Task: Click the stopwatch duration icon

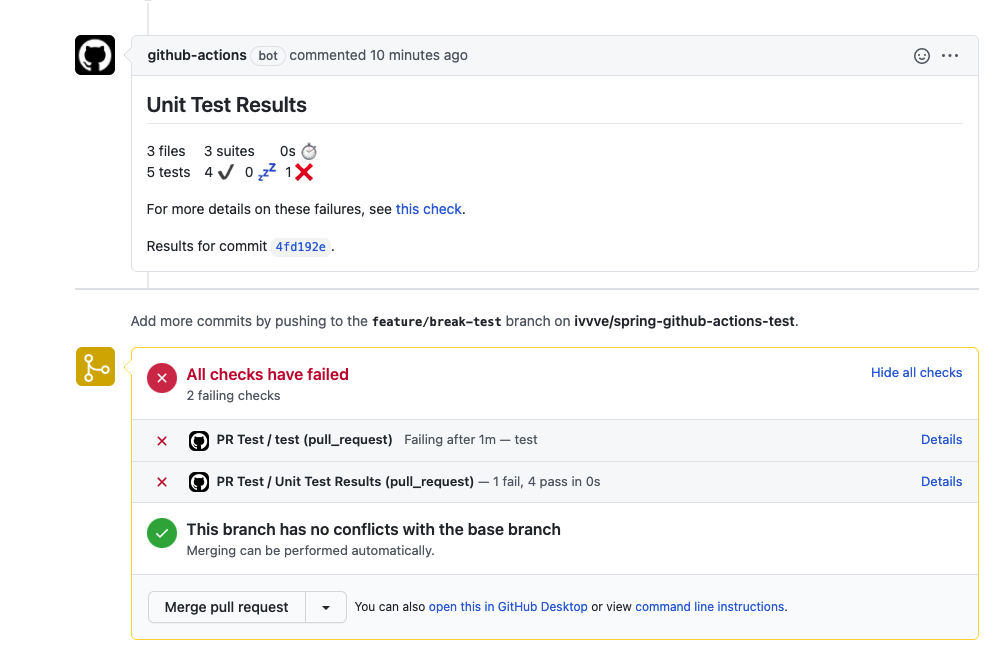Action: (309, 151)
